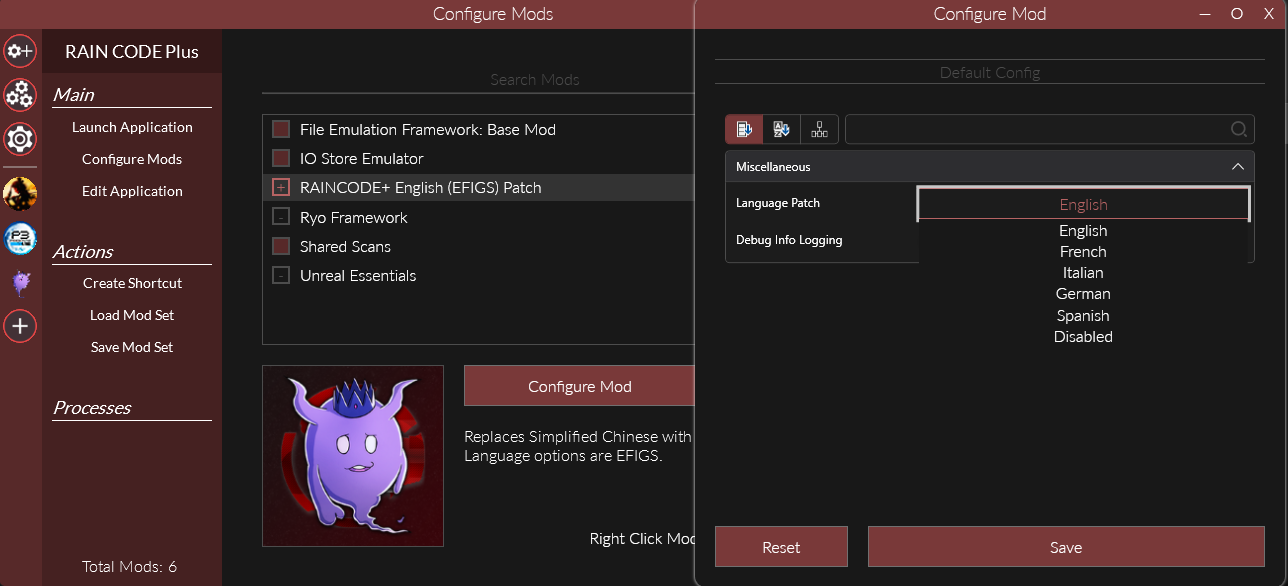Select Save Mod Set under Actions

click(132, 347)
